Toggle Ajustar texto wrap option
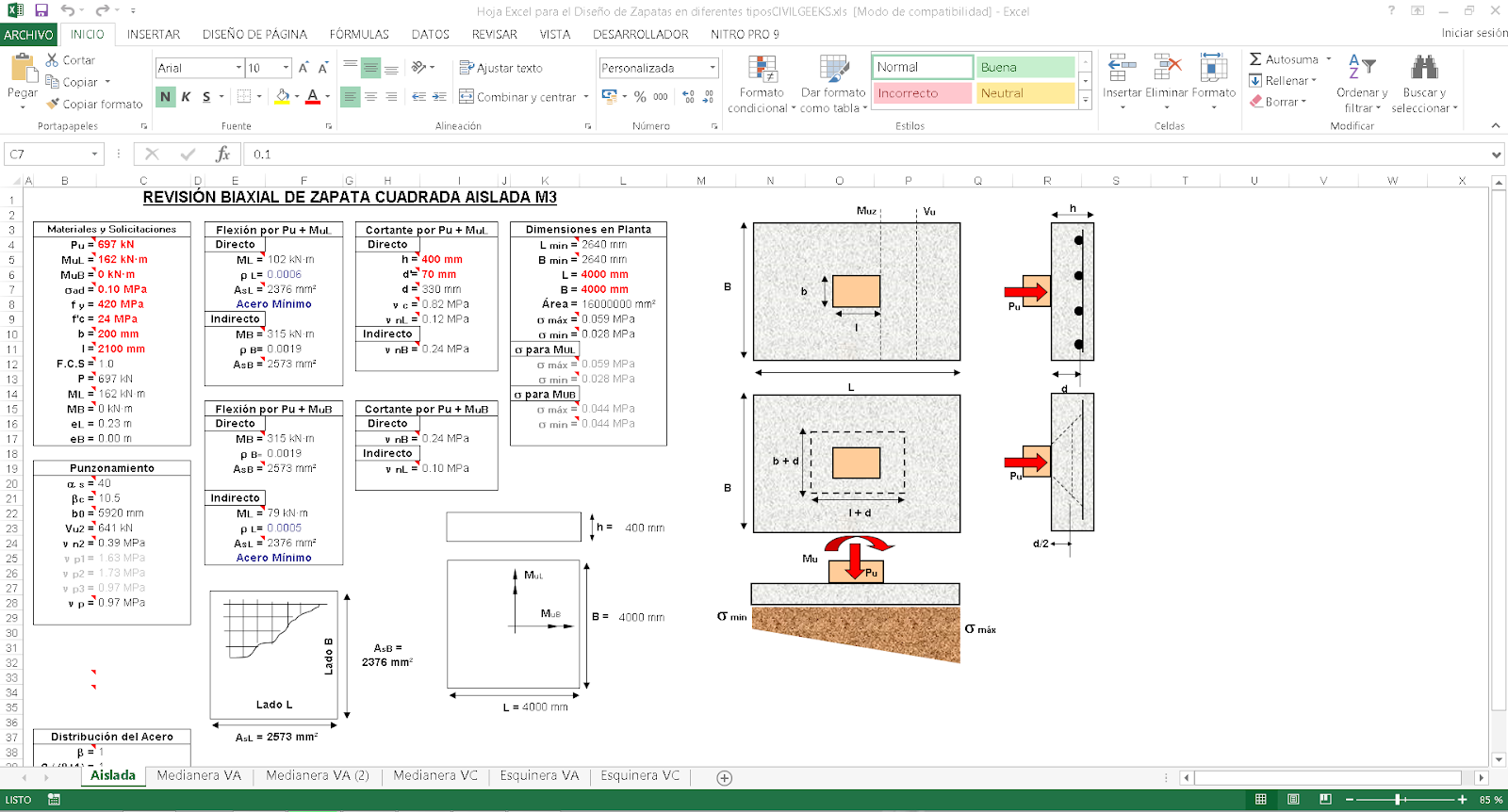The height and width of the screenshot is (812, 1508). pyautogui.click(x=500, y=68)
